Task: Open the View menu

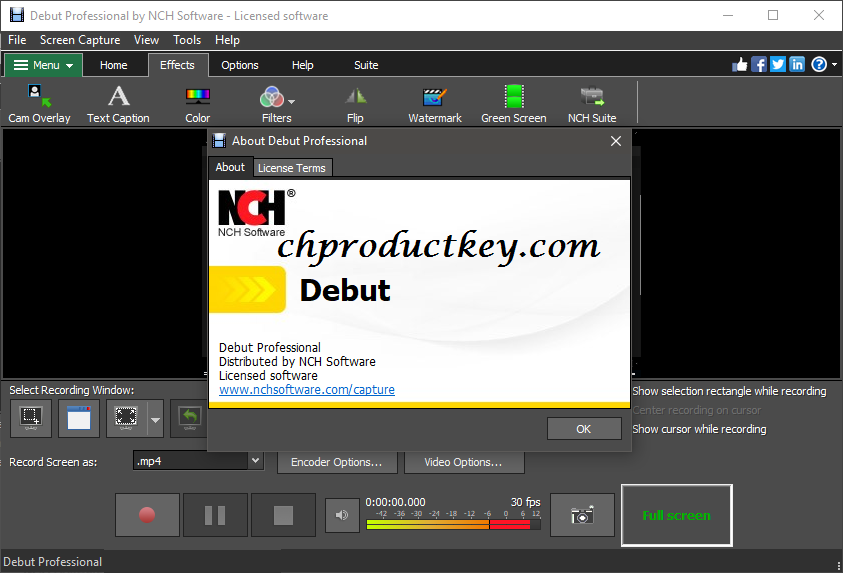Action: (146, 40)
